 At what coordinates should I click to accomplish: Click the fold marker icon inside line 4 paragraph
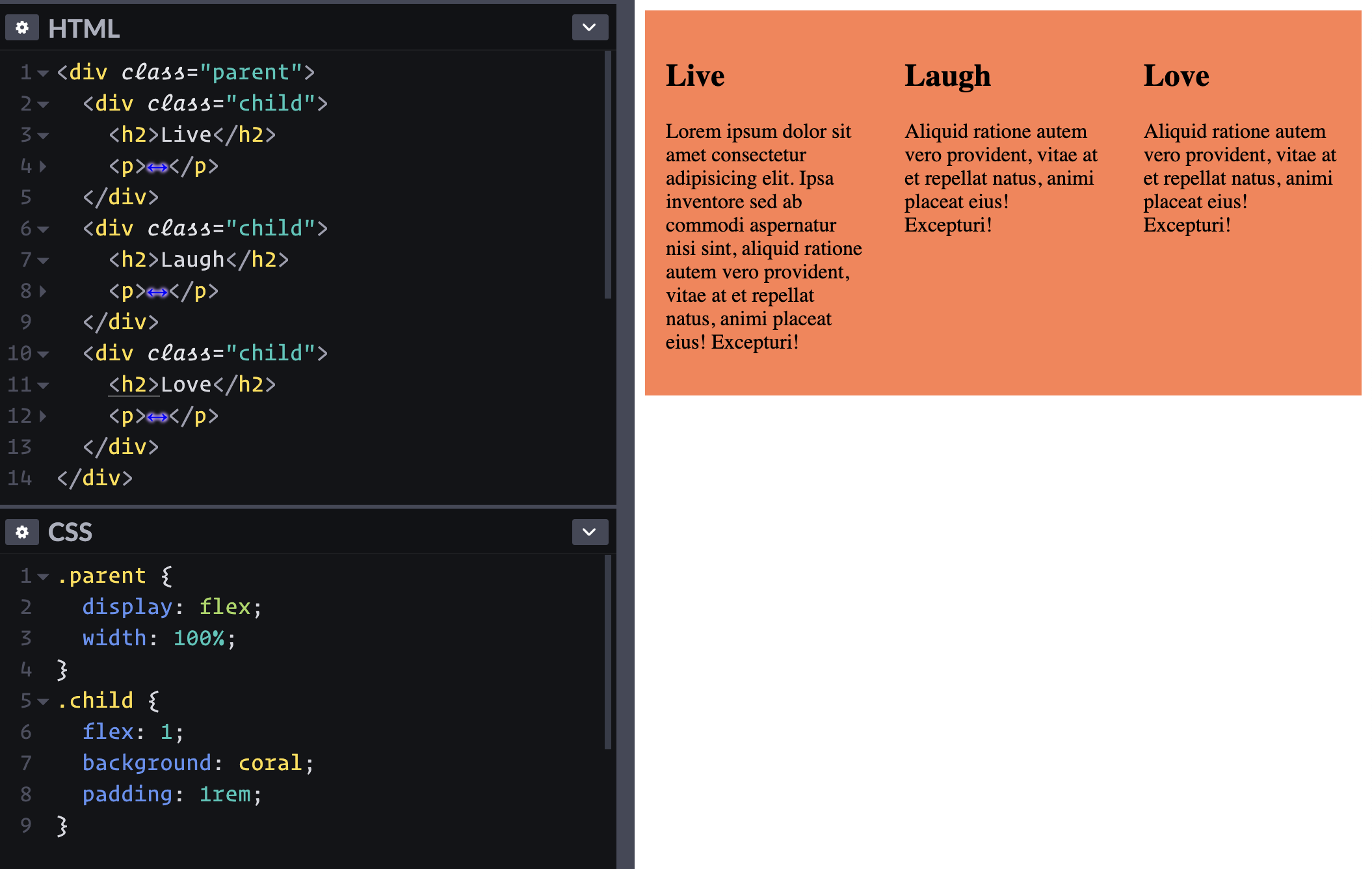[x=157, y=168]
